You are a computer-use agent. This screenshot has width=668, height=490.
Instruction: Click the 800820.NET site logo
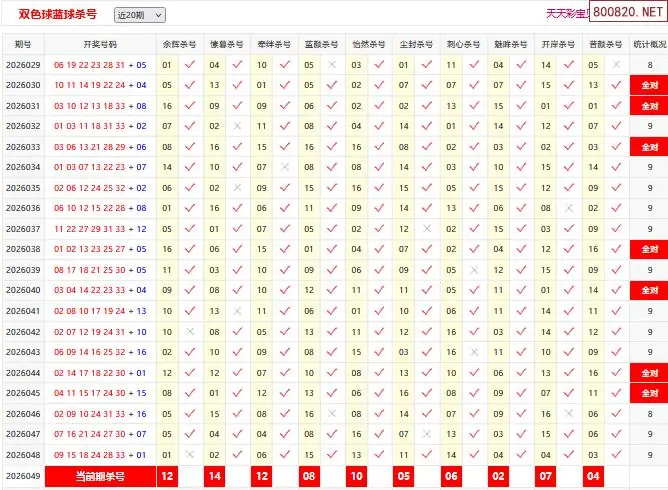coord(627,14)
